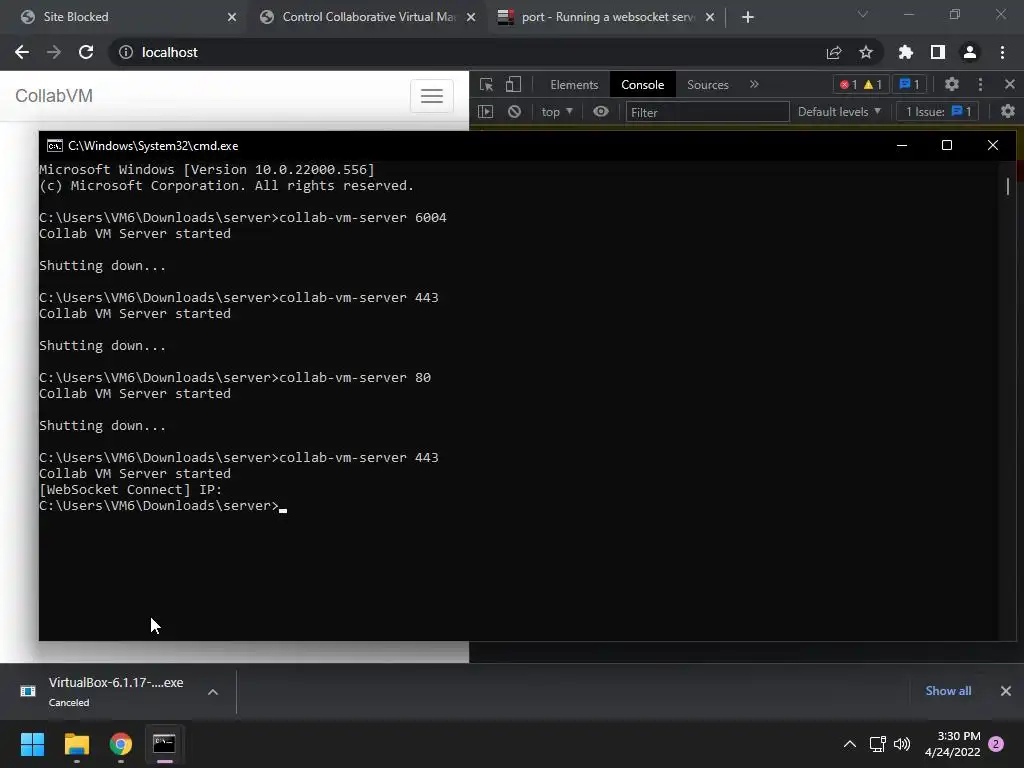Click the CollabVM brand link
This screenshot has width=1024, height=768.
click(x=54, y=96)
